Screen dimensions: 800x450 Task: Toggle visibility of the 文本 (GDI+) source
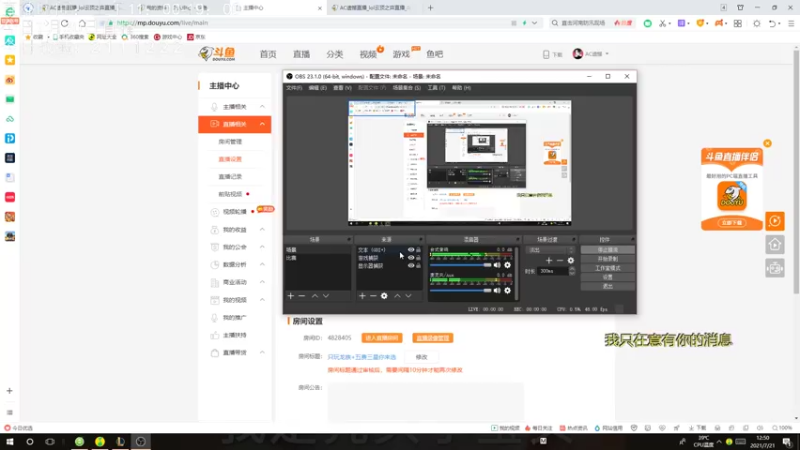411,250
